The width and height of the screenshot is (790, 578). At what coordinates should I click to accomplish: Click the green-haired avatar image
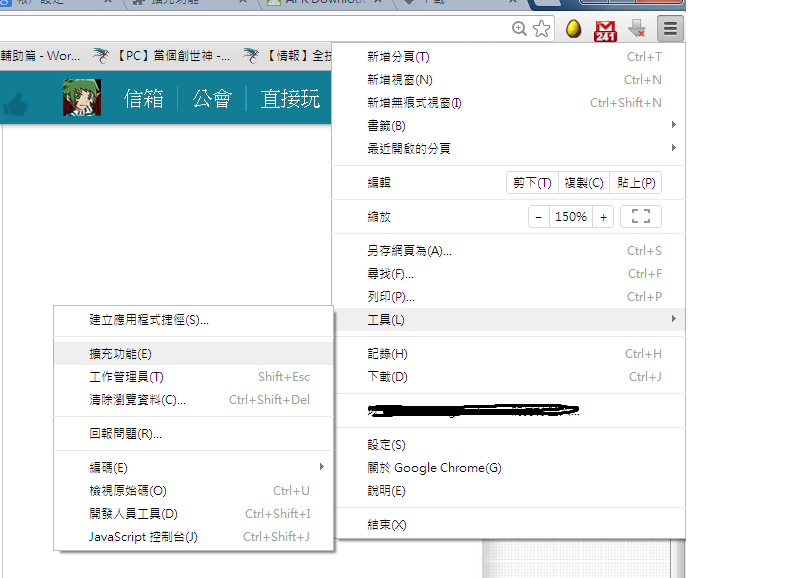coord(81,98)
